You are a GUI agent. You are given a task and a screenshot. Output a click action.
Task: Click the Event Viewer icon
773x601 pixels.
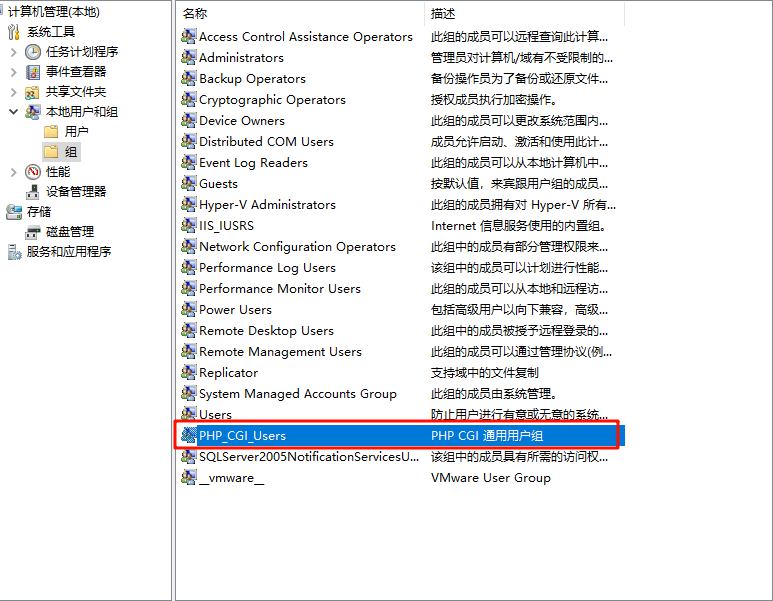coord(33,72)
